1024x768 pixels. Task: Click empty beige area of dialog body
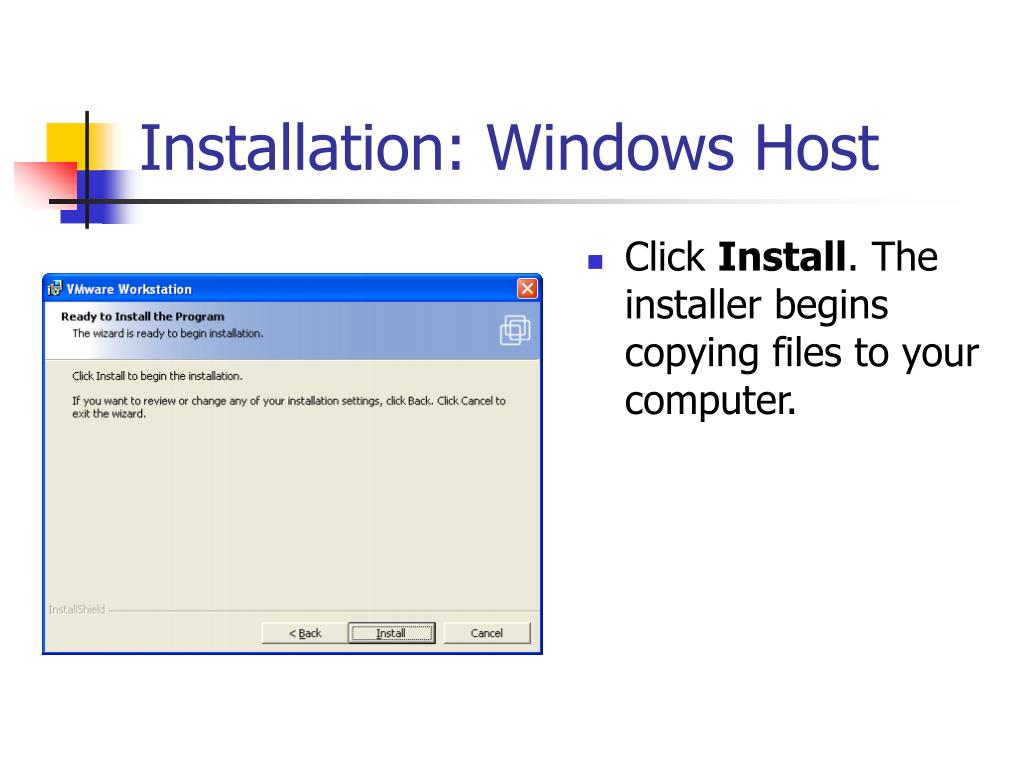pyautogui.click(x=292, y=509)
